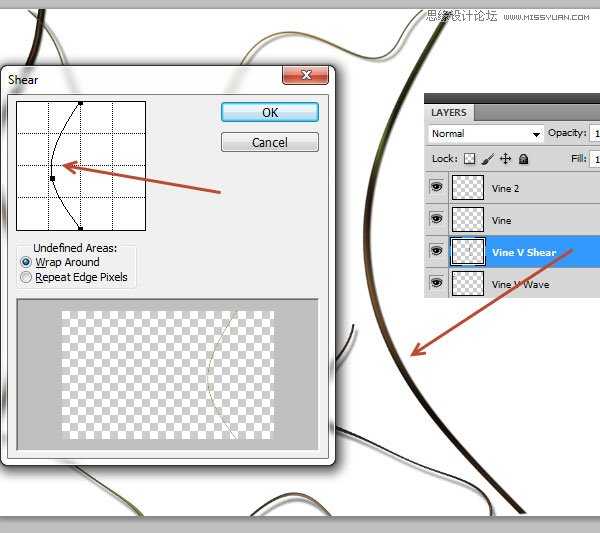The height and width of the screenshot is (533, 600).
Task: Hide the Vine layer
Action: click(437, 219)
